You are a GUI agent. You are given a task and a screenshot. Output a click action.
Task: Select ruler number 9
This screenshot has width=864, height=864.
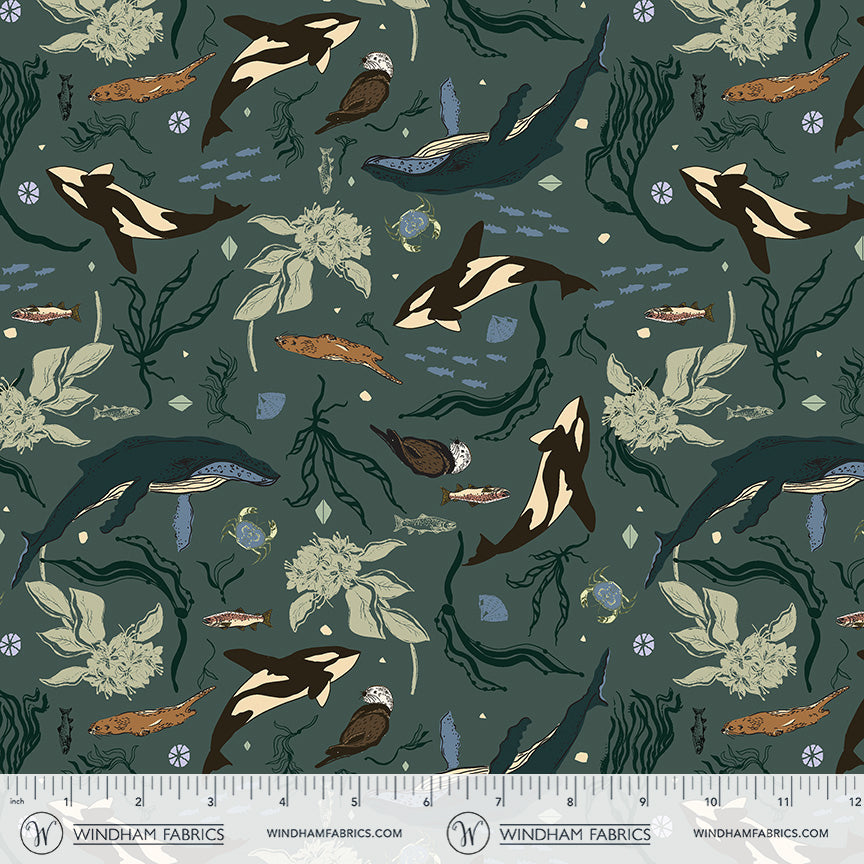point(642,801)
